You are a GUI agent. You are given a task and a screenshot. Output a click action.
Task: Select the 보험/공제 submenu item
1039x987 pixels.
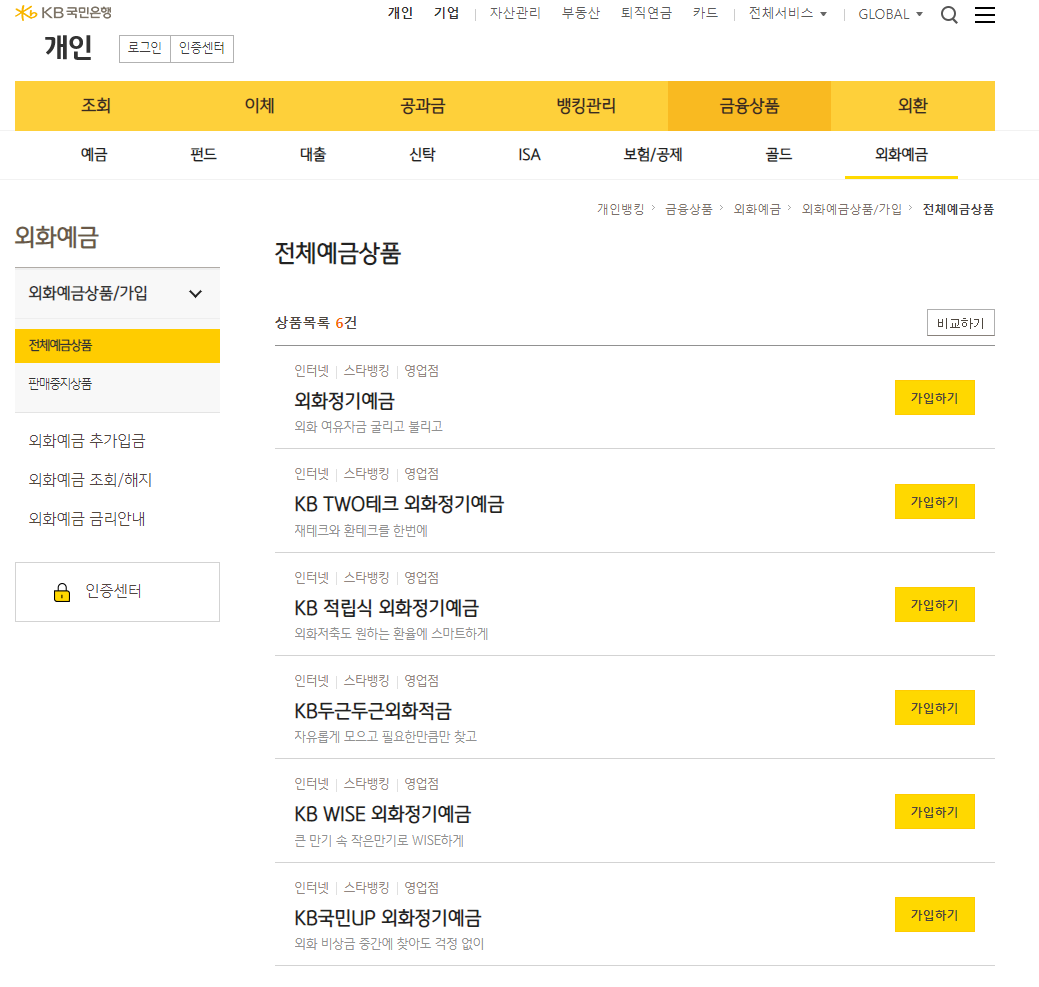click(653, 155)
